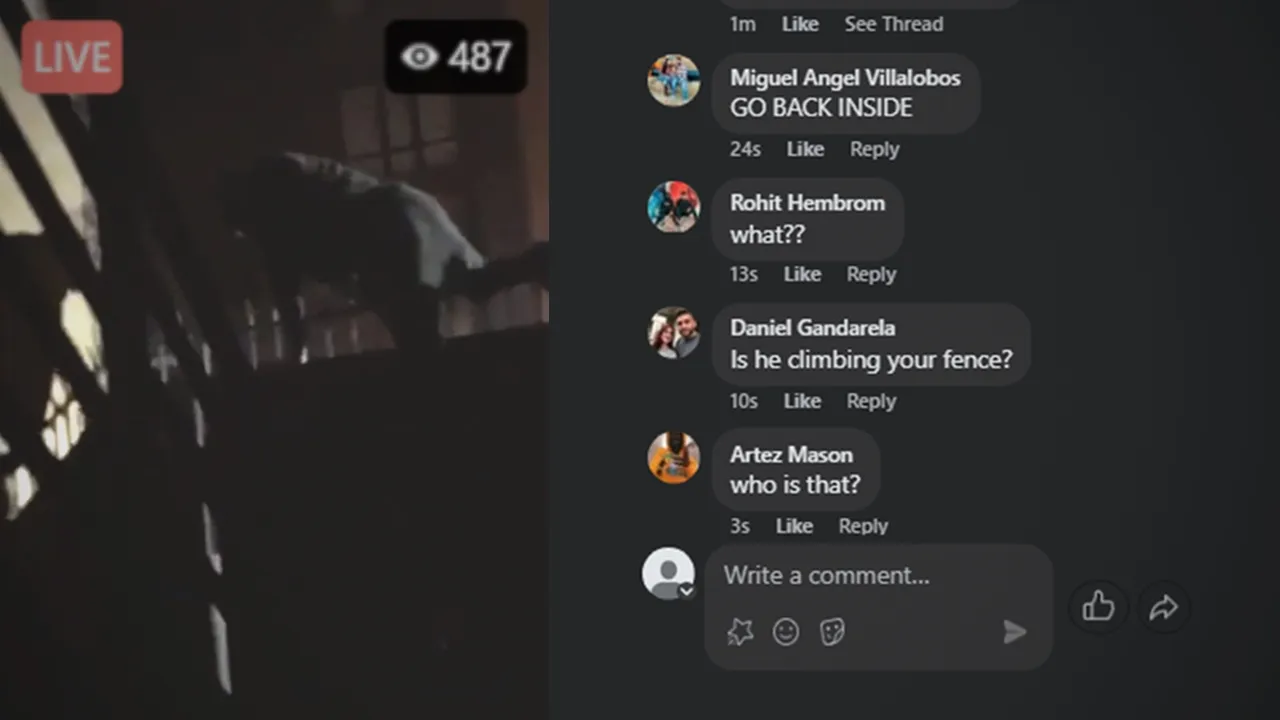The image size is (1280, 720).
Task: Click the live video feed
Action: pyautogui.click(x=274, y=360)
